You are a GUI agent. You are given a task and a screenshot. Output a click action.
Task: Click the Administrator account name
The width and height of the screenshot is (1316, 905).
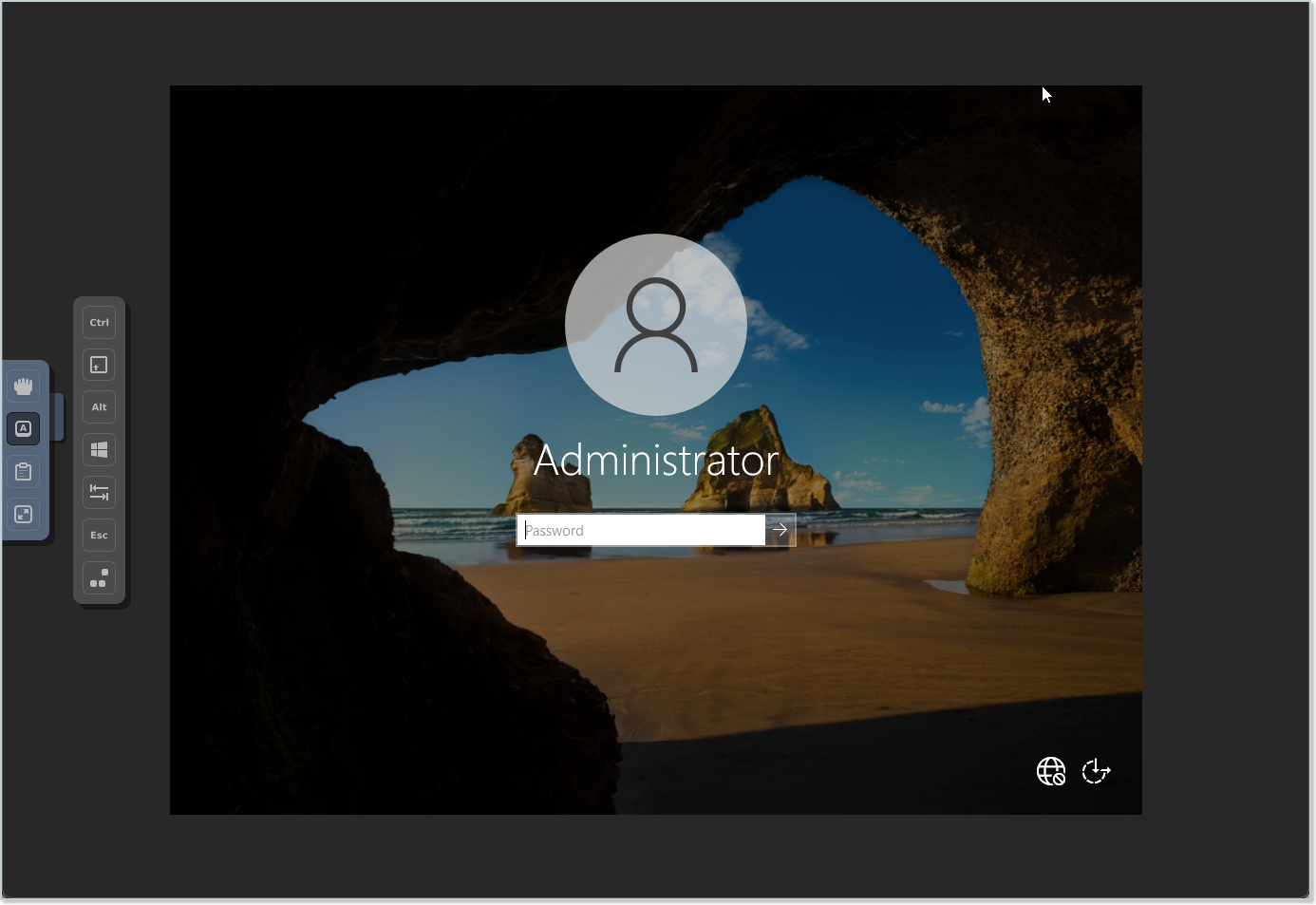pyautogui.click(x=656, y=461)
